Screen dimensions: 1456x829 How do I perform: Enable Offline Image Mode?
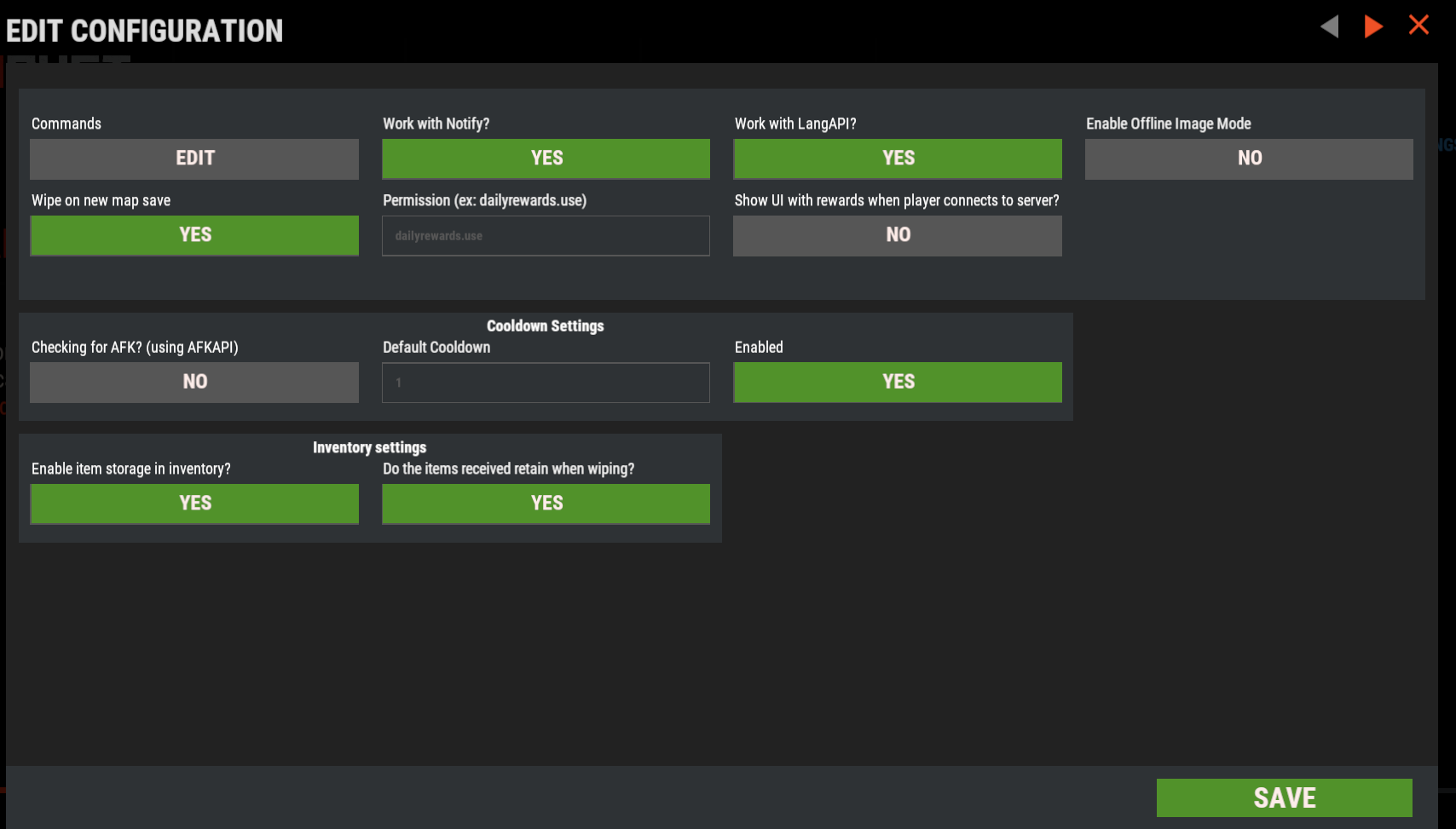(x=1249, y=158)
